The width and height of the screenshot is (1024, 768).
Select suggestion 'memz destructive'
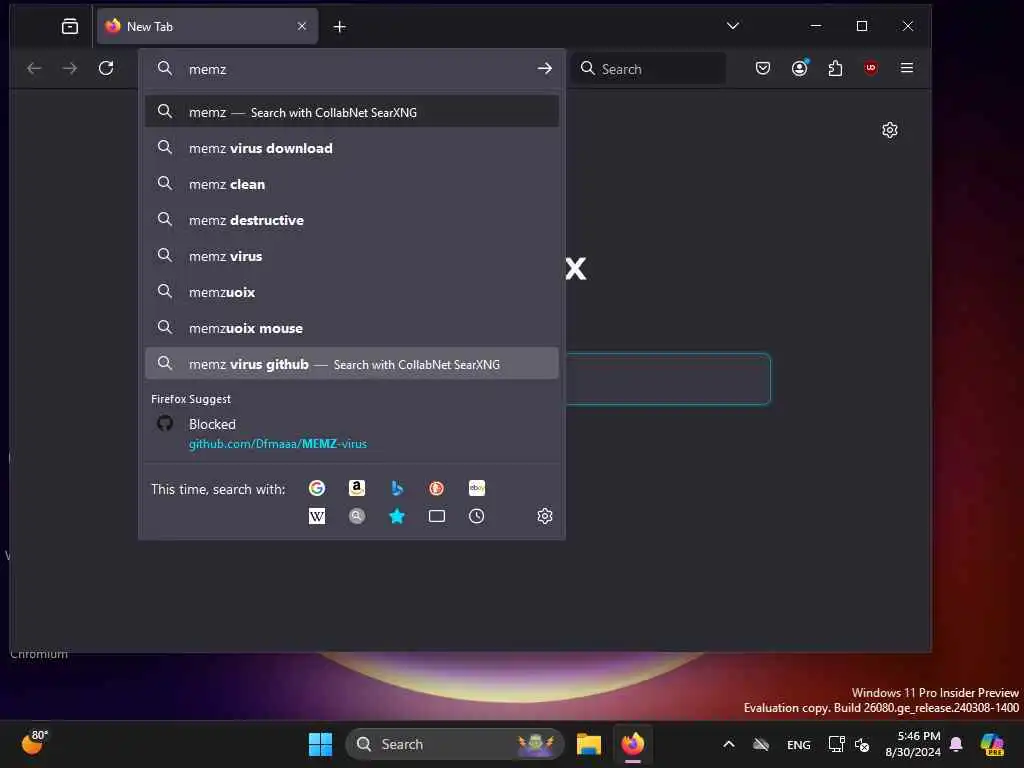point(351,220)
